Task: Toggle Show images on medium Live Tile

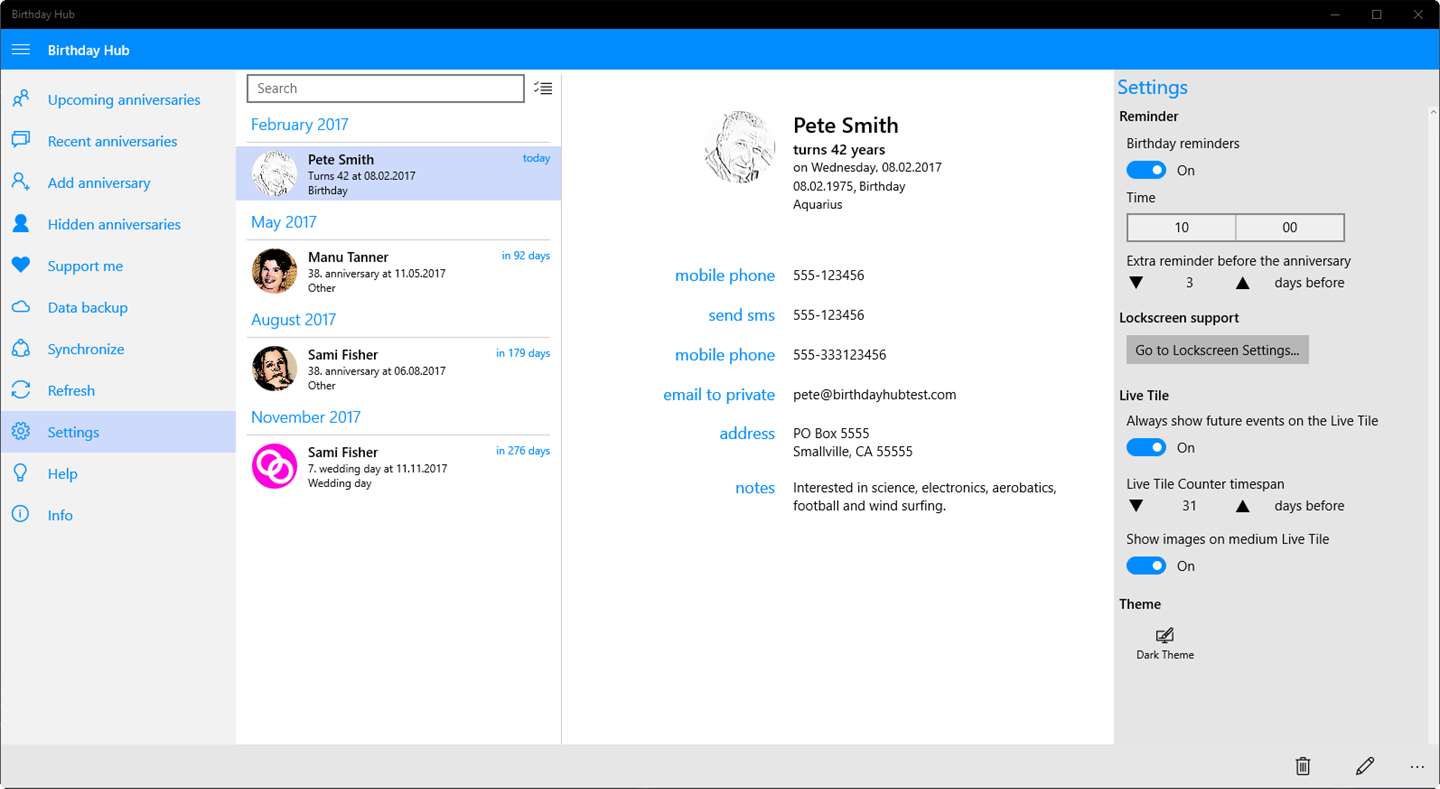Action: click(x=1146, y=566)
